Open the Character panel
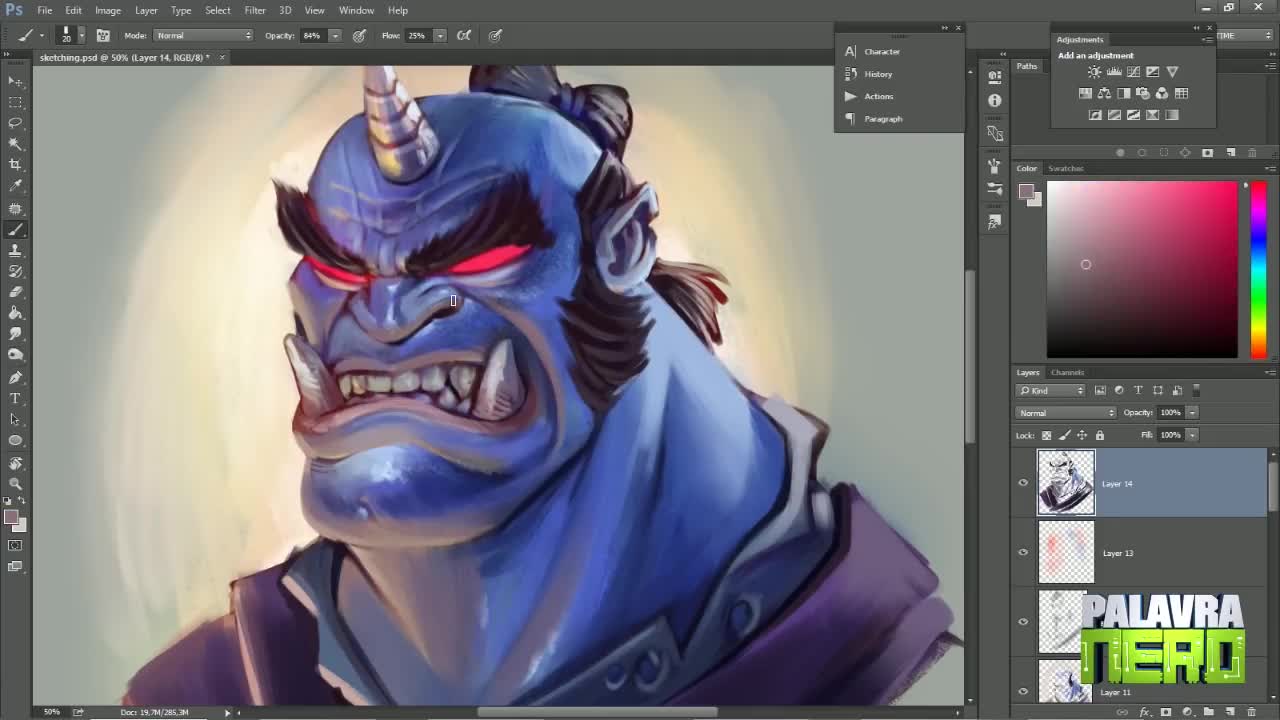 point(882,51)
